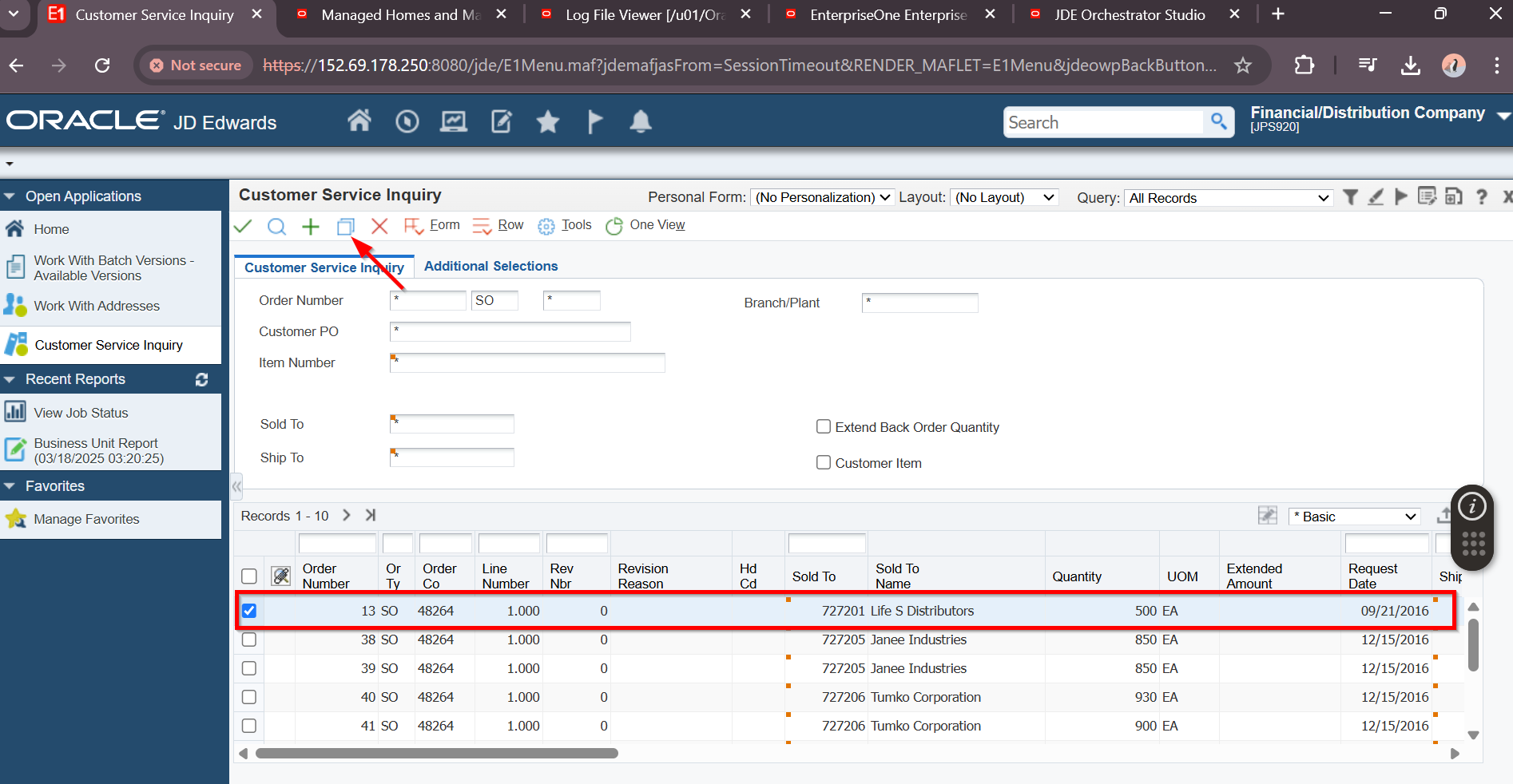The image size is (1513, 784).
Task: Click the red Close X toolbar icon
Action: click(x=379, y=227)
